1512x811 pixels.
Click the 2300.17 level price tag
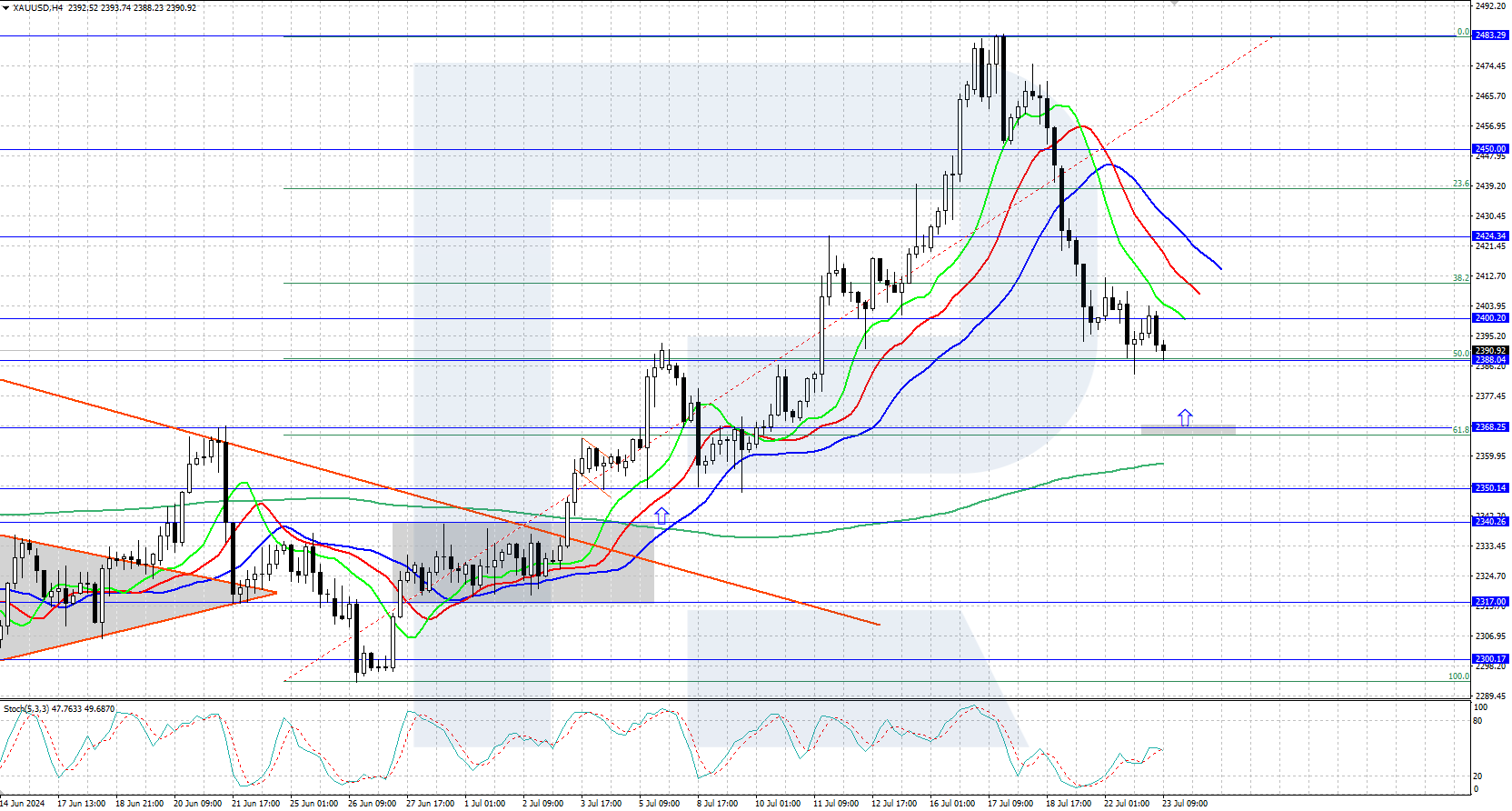(x=1490, y=659)
